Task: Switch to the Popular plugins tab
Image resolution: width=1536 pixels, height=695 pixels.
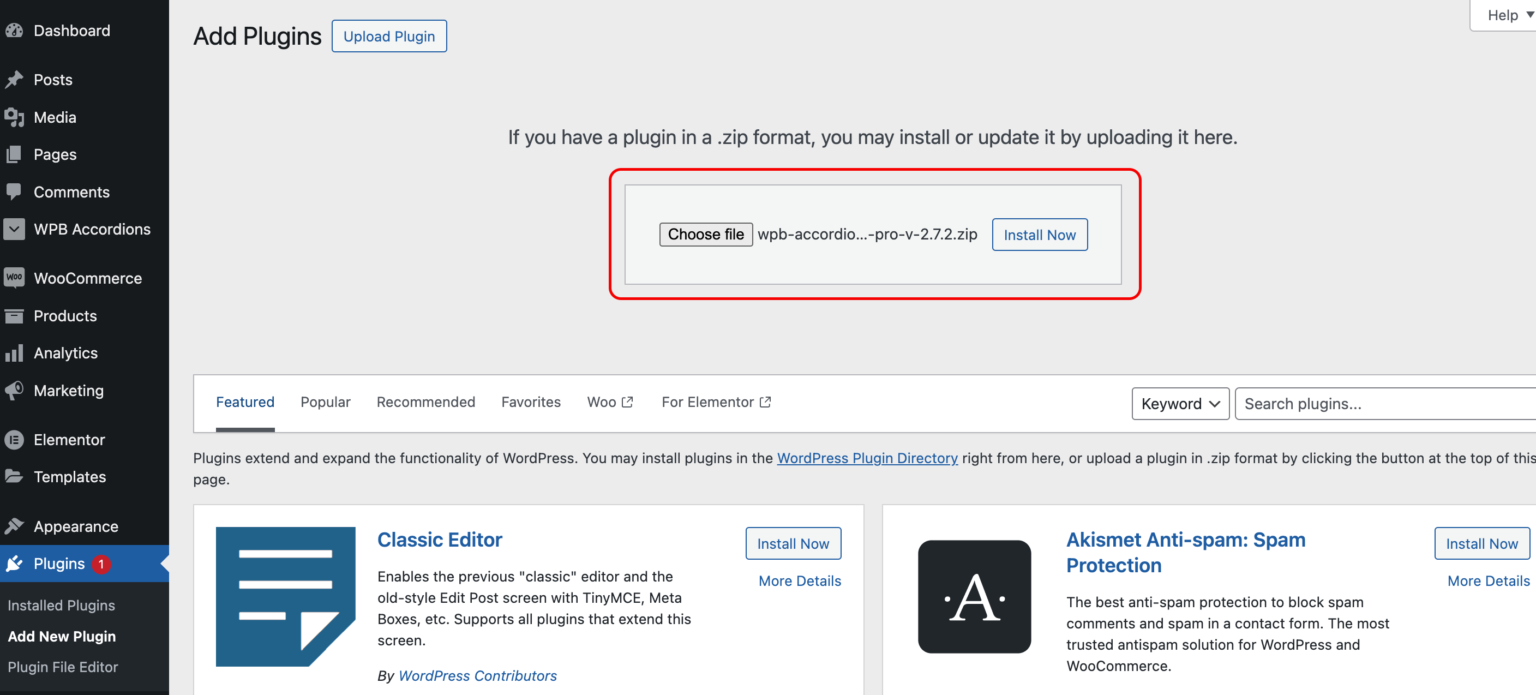Action: [325, 402]
